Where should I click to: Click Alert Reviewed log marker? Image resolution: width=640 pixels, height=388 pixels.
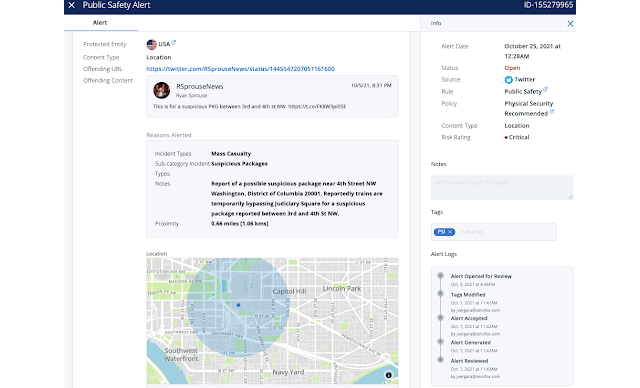point(440,360)
